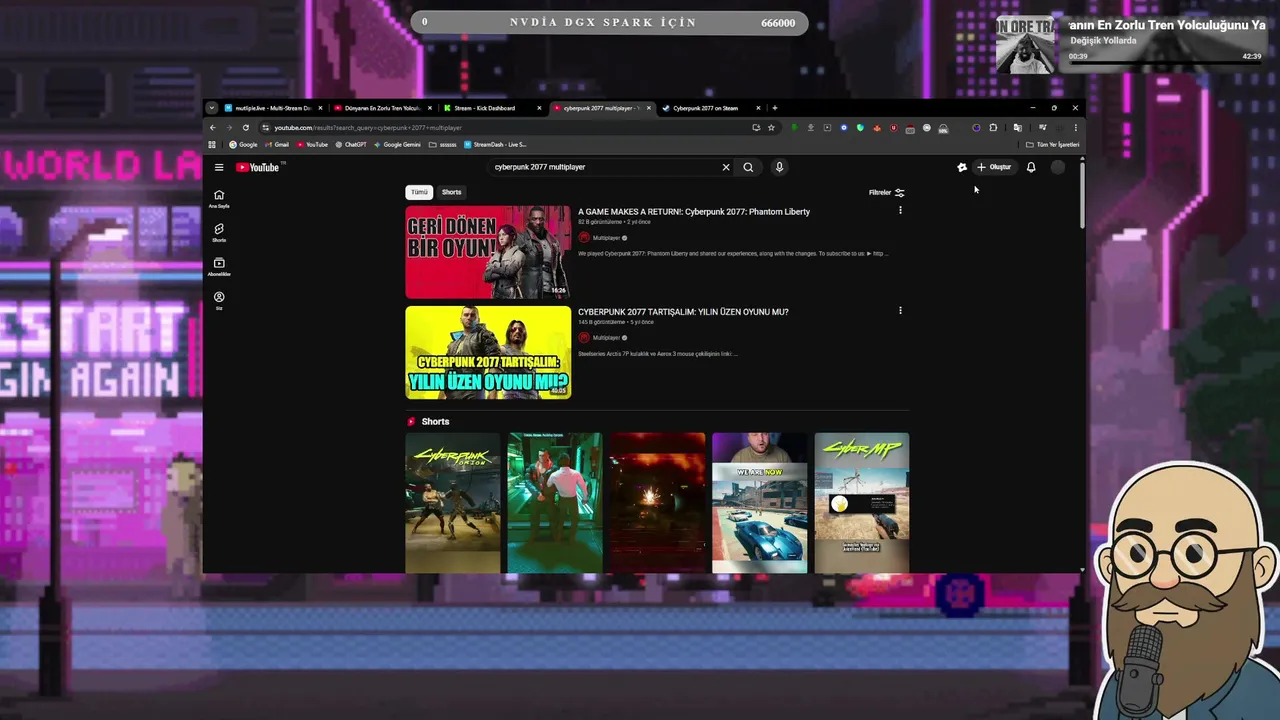
Task: Bookmark this page with star icon
Action: (771, 128)
